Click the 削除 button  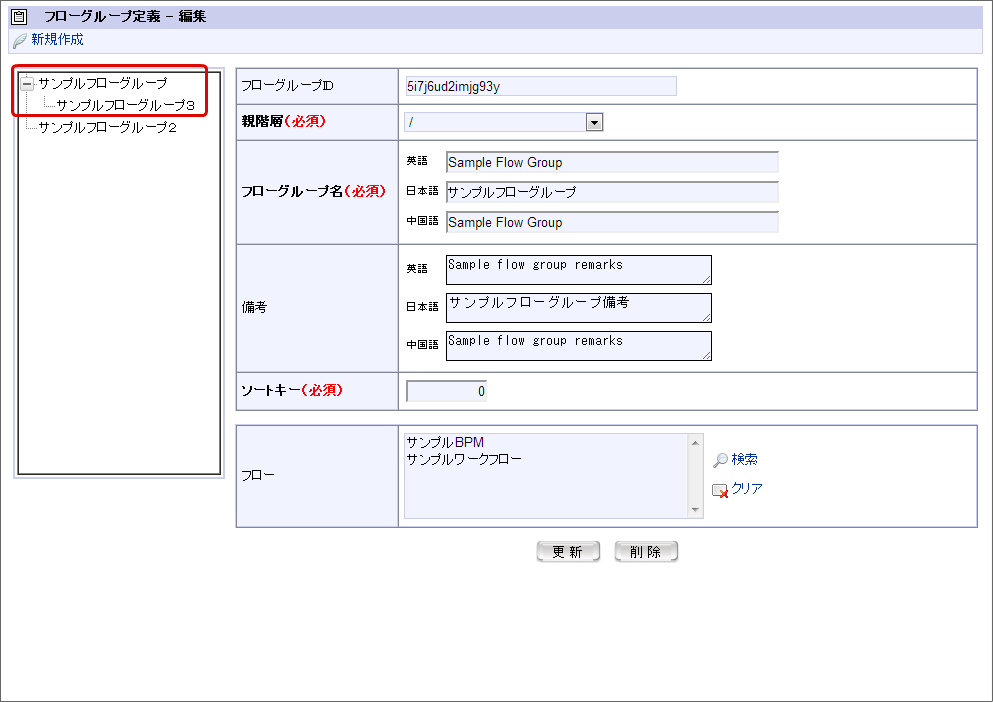click(646, 552)
